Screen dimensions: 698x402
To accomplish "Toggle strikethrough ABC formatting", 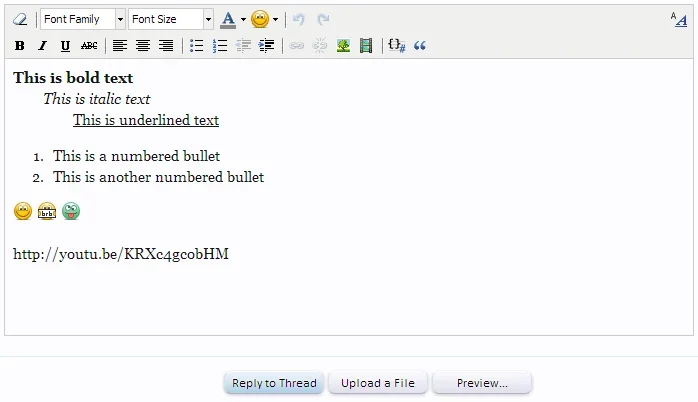I will pos(89,45).
